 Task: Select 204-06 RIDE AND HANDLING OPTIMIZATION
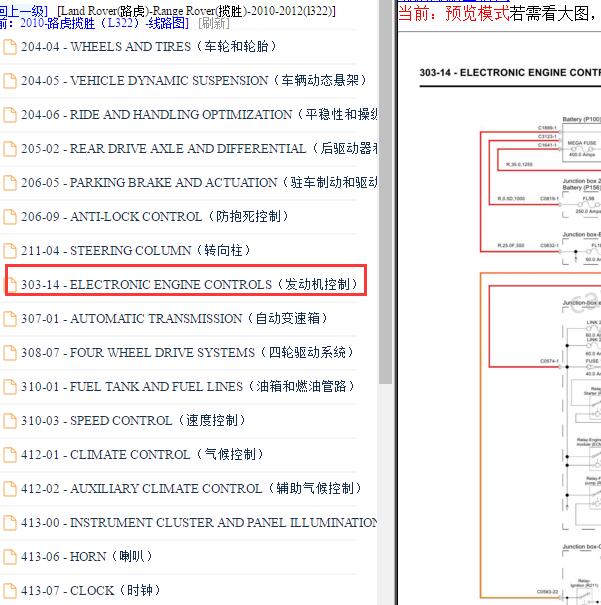tap(199, 115)
